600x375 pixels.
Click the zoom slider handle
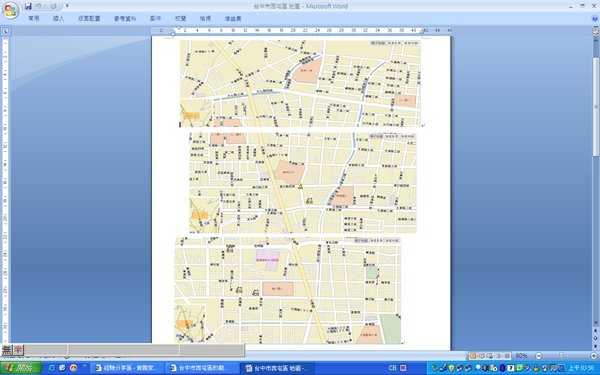pyautogui.click(x=561, y=356)
